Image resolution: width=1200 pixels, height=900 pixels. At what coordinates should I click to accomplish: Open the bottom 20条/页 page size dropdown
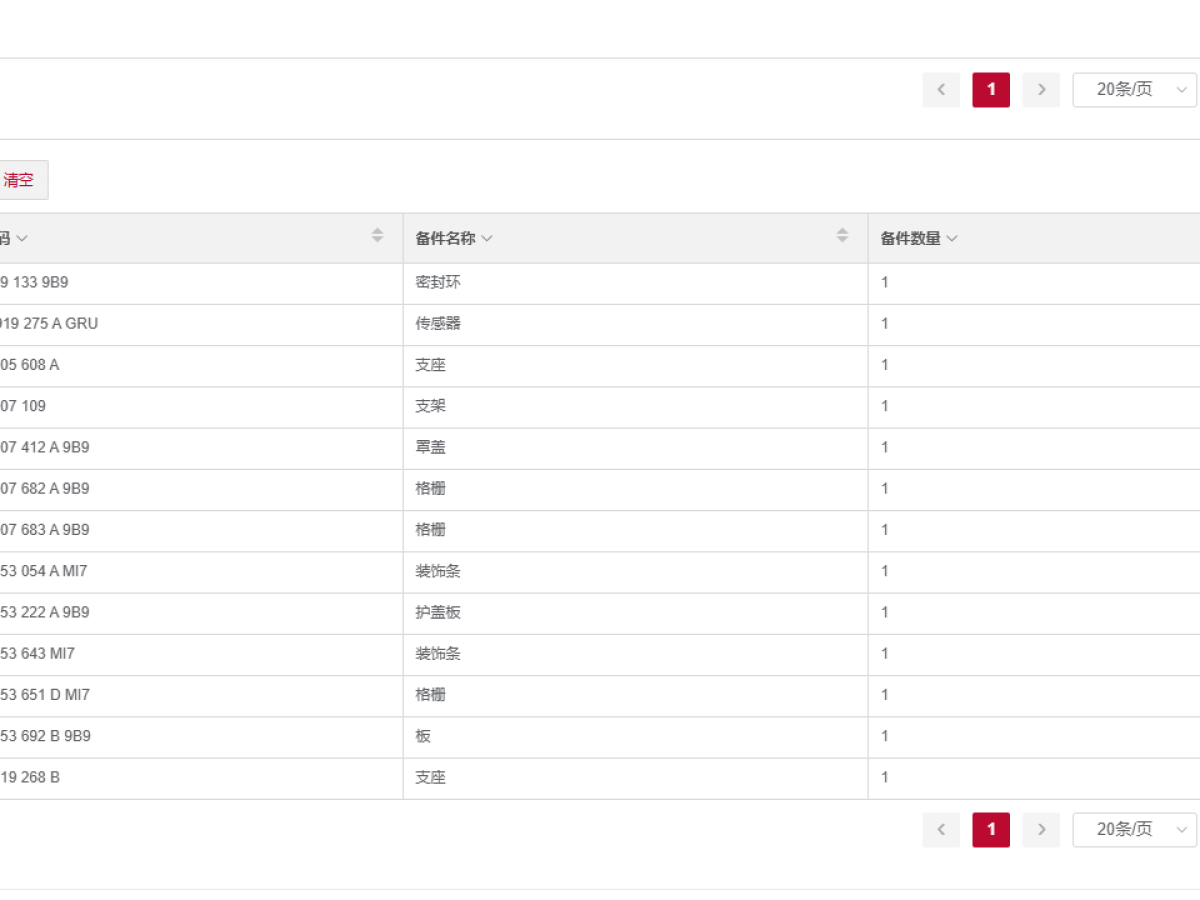tap(1135, 830)
